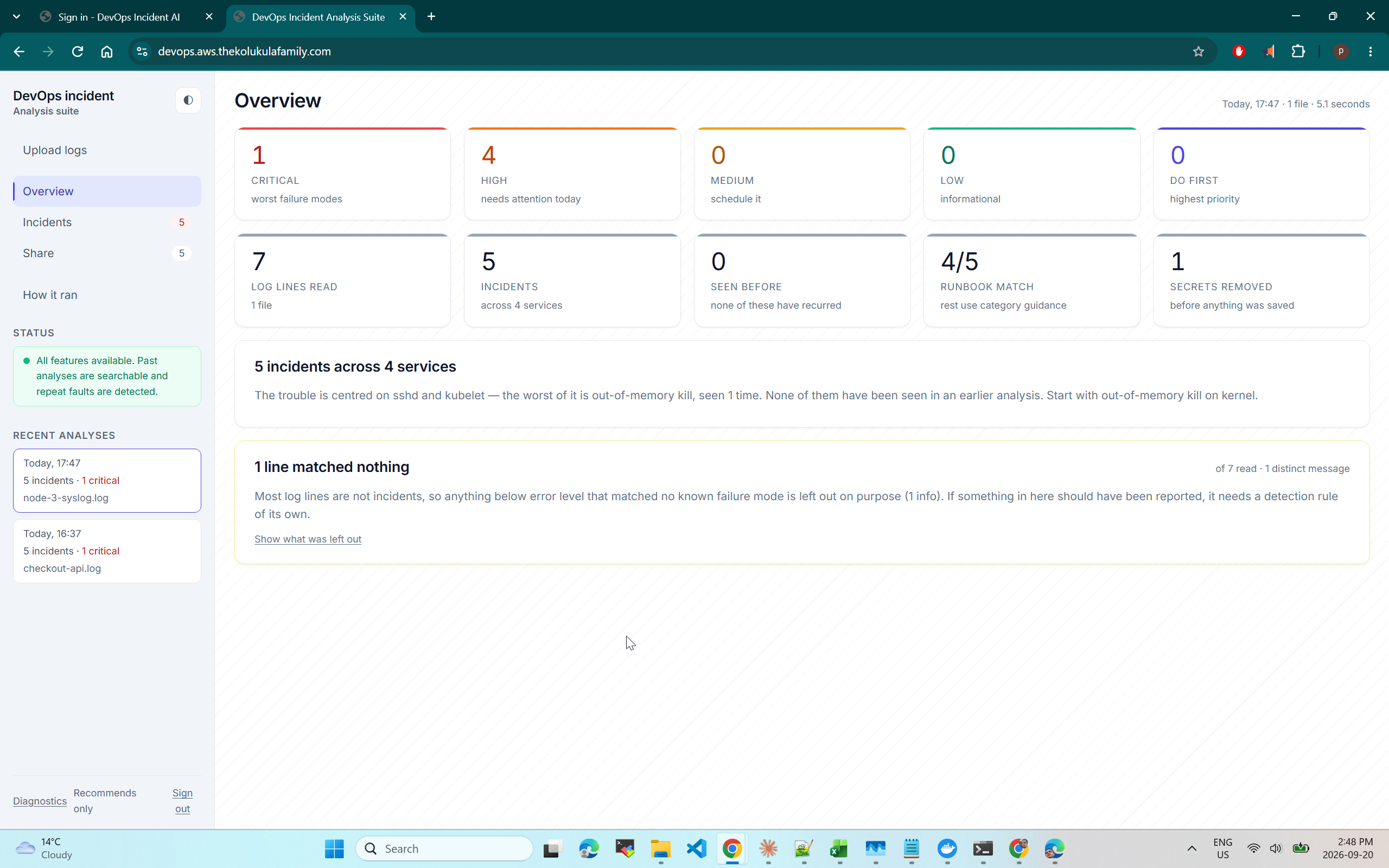The image size is (1389, 868).
Task: Open a new browser tab
Action: [431, 17]
